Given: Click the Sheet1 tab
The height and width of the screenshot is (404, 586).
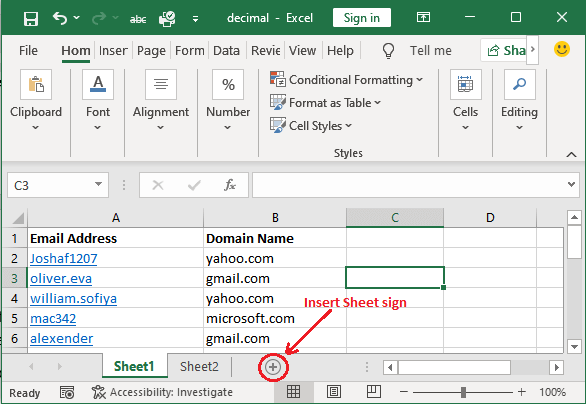Looking at the screenshot, I should [134, 367].
